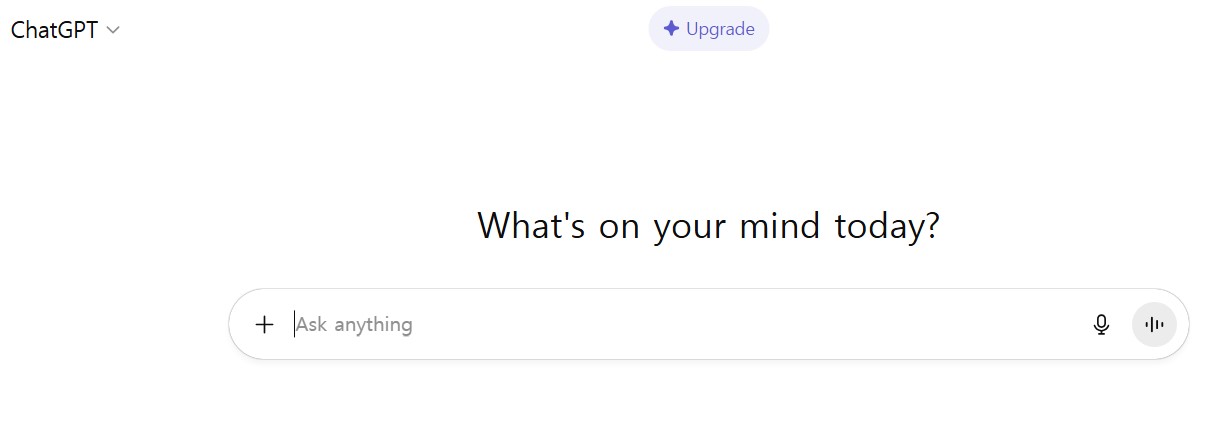The height and width of the screenshot is (423, 1218).
Task: Expand the ChatGPT version menu
Action: click(x=65, y=30)
